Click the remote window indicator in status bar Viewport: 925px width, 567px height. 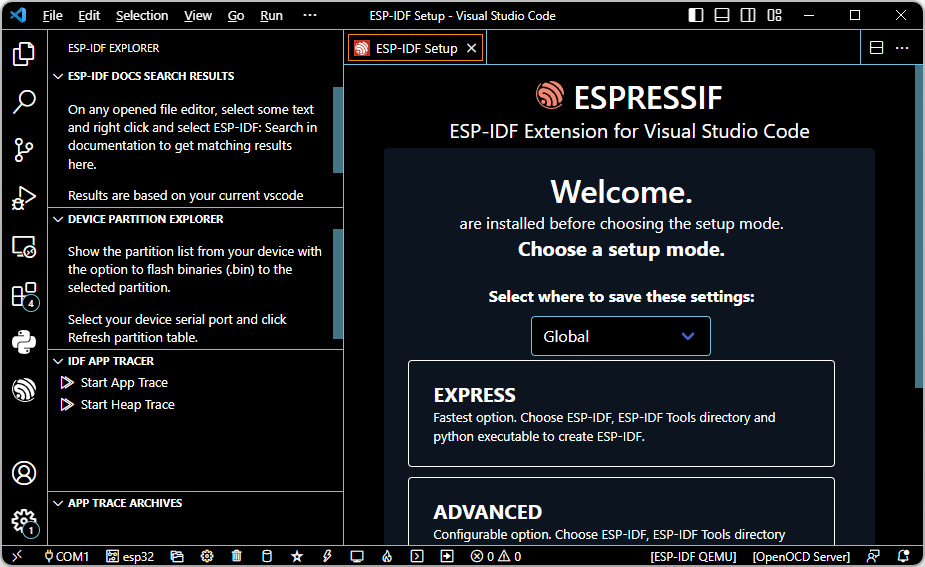pos(17,556)
